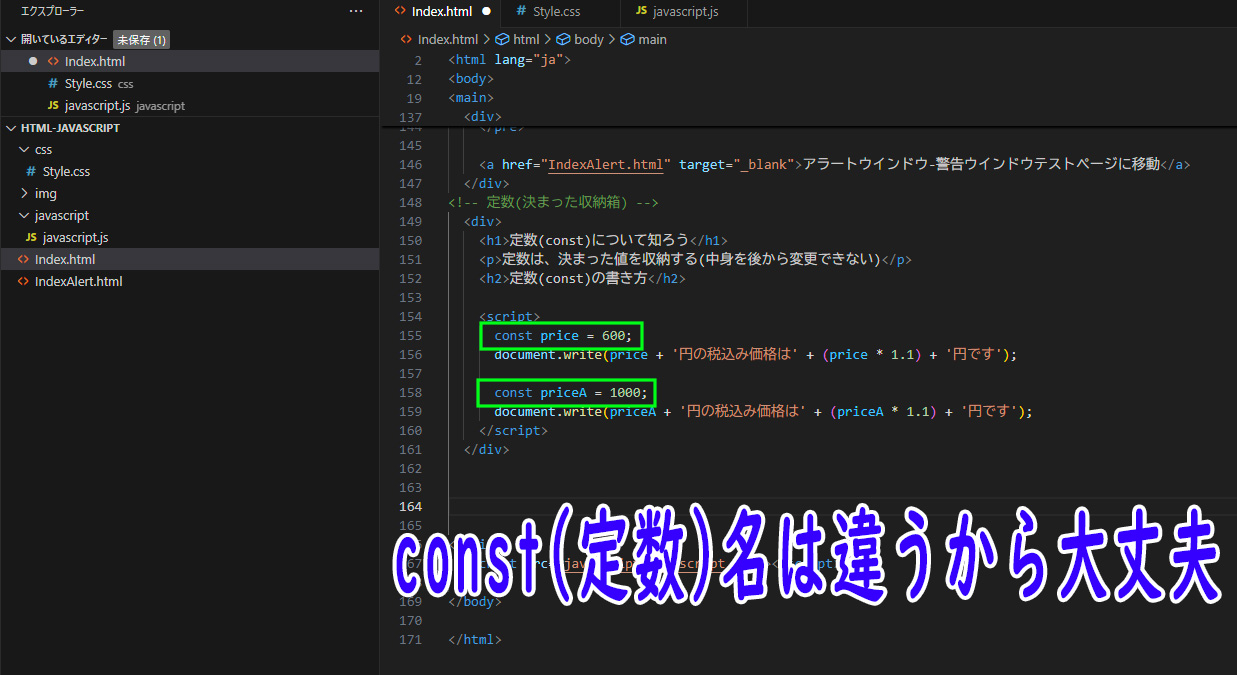Open the Explorer more actions ellipsis
Viewport: 1237px width, 675px height.
356,11
